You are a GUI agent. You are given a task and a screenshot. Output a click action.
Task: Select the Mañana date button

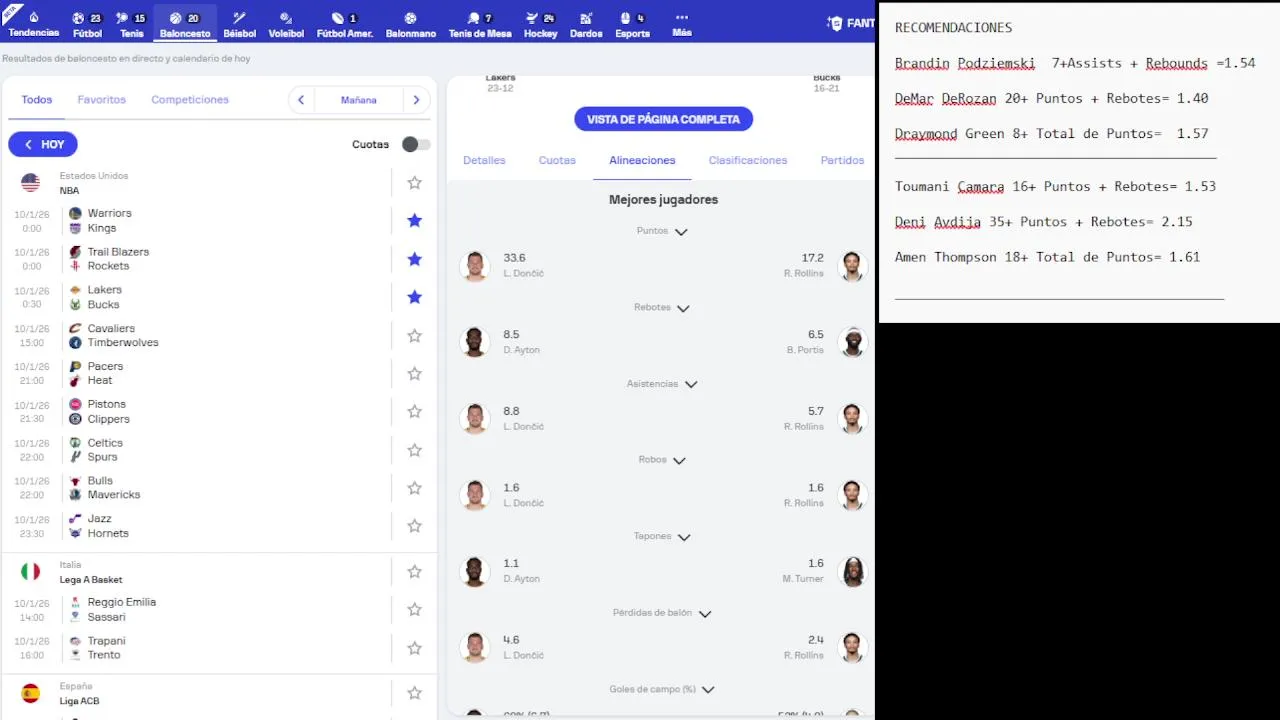pyautogui.click(x=359, y=100)
